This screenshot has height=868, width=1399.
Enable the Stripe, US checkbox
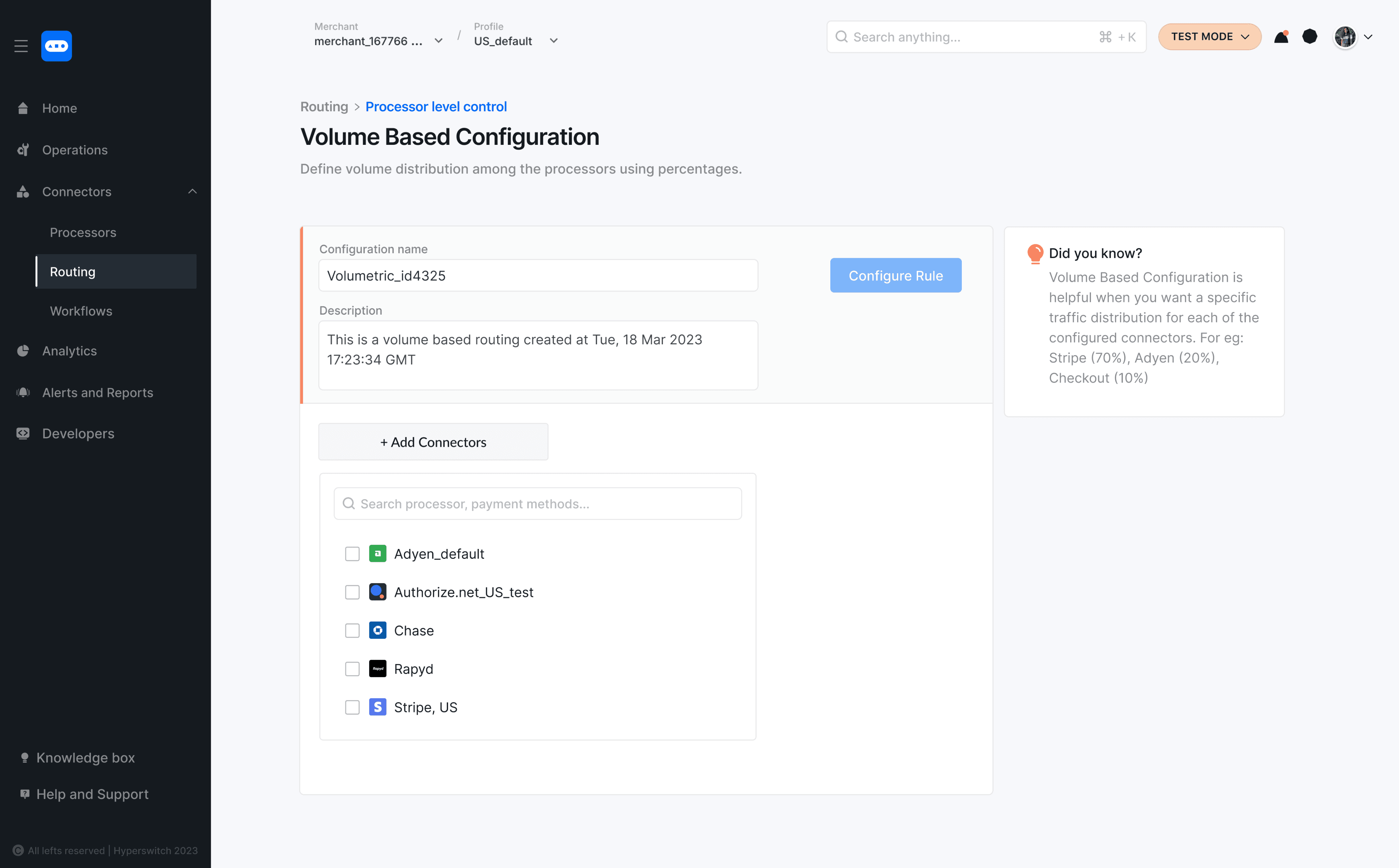352,707
